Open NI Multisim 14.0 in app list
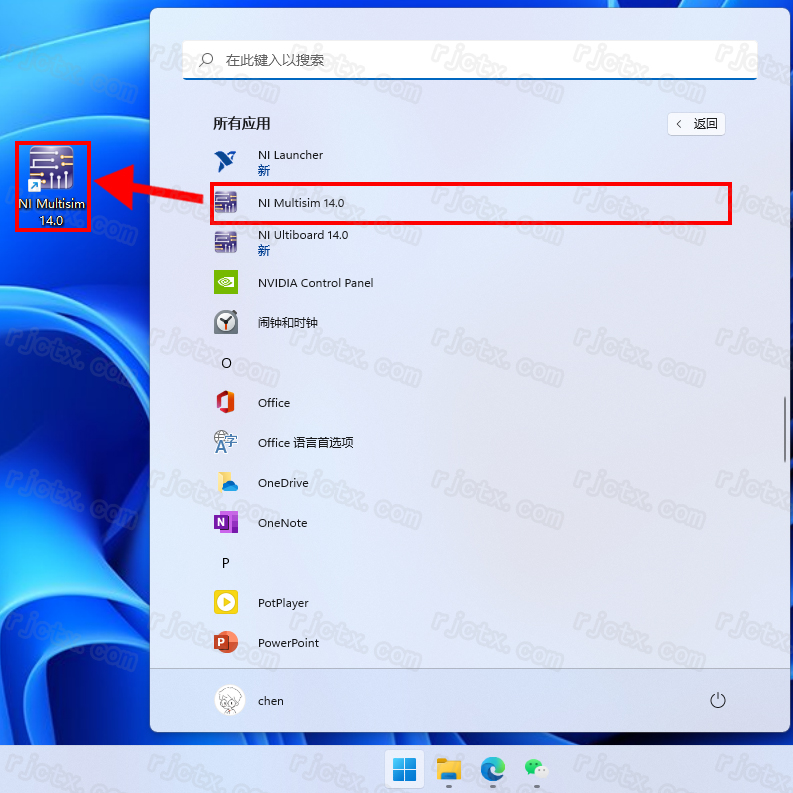 pos(300,203)
